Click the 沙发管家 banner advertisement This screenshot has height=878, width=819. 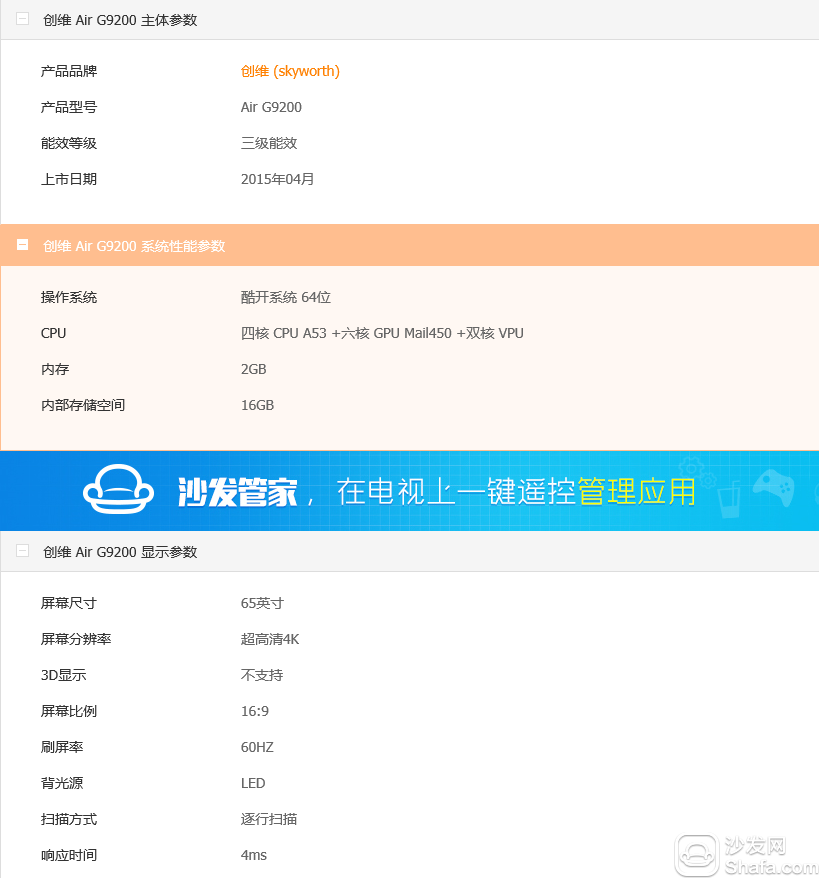point(409,491)
